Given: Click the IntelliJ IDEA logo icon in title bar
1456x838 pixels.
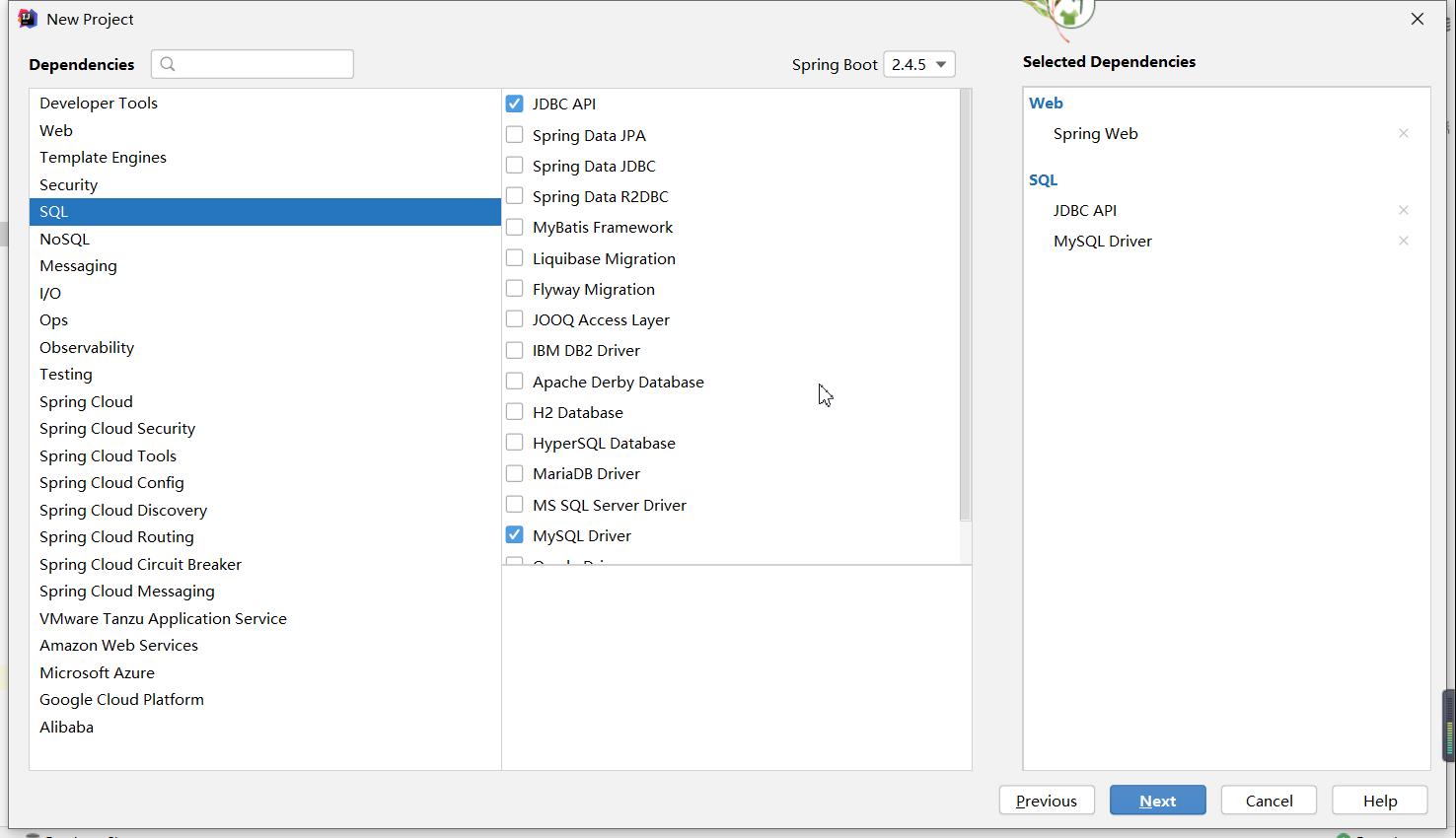Looking at the screenshot, I should (28, 19).
